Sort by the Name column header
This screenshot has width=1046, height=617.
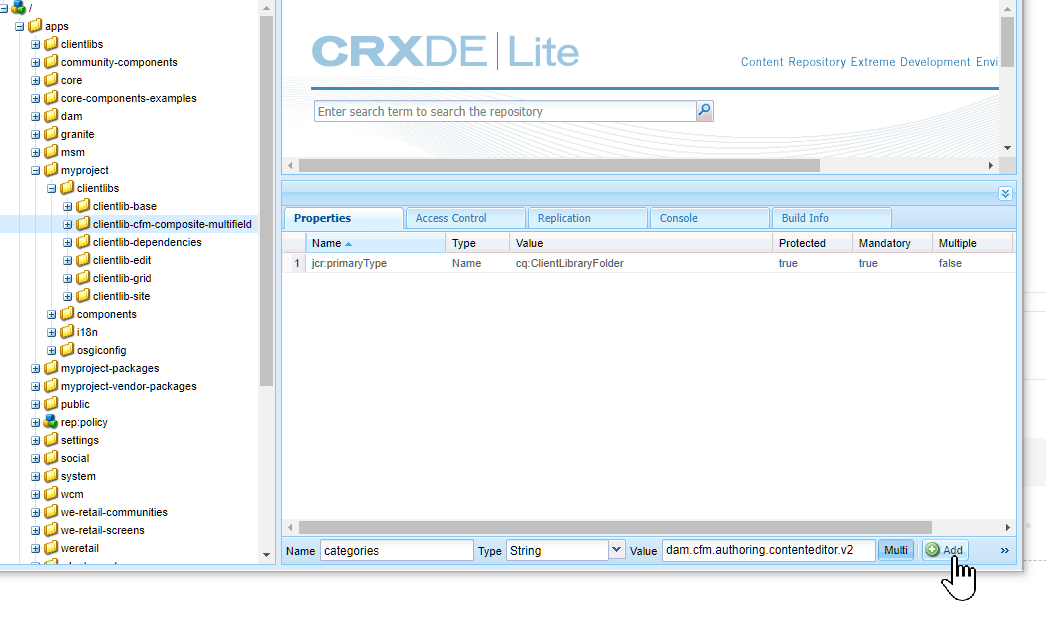tap(375, 243)
